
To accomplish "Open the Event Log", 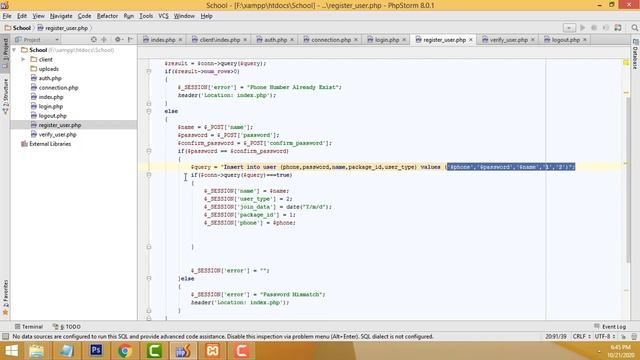I will 610,327.
